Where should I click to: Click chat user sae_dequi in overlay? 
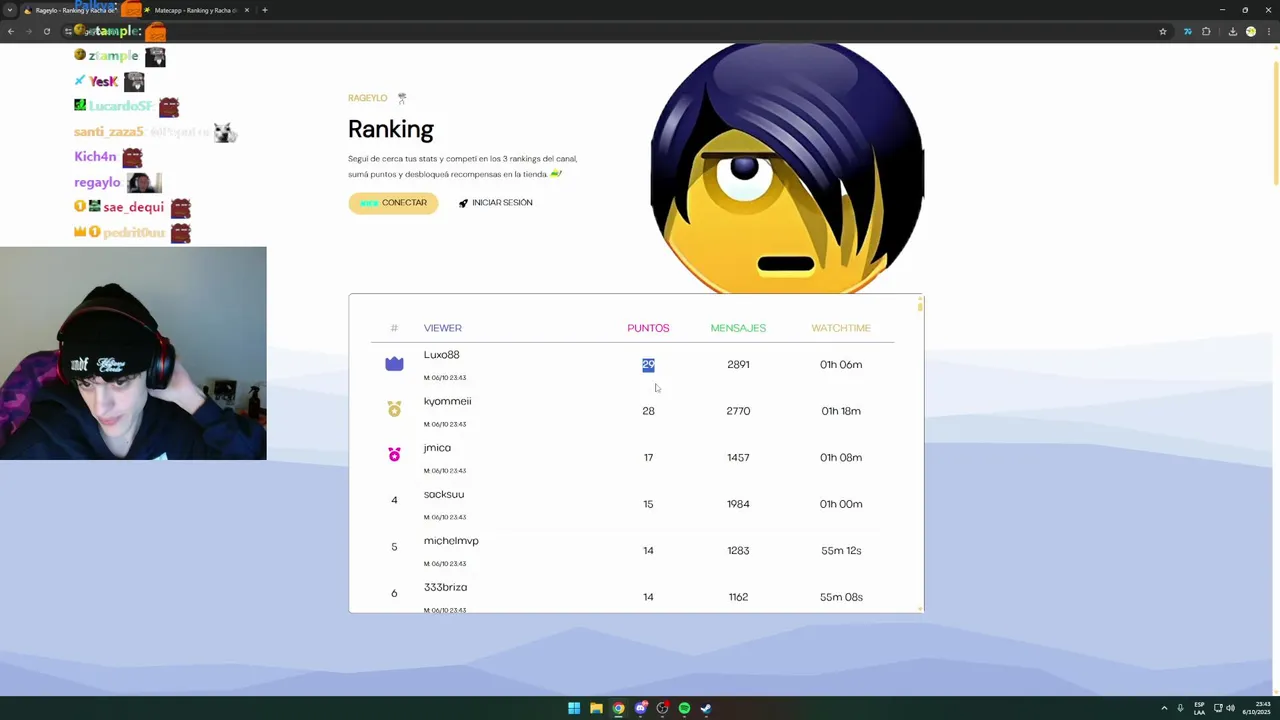pos(133,207)
